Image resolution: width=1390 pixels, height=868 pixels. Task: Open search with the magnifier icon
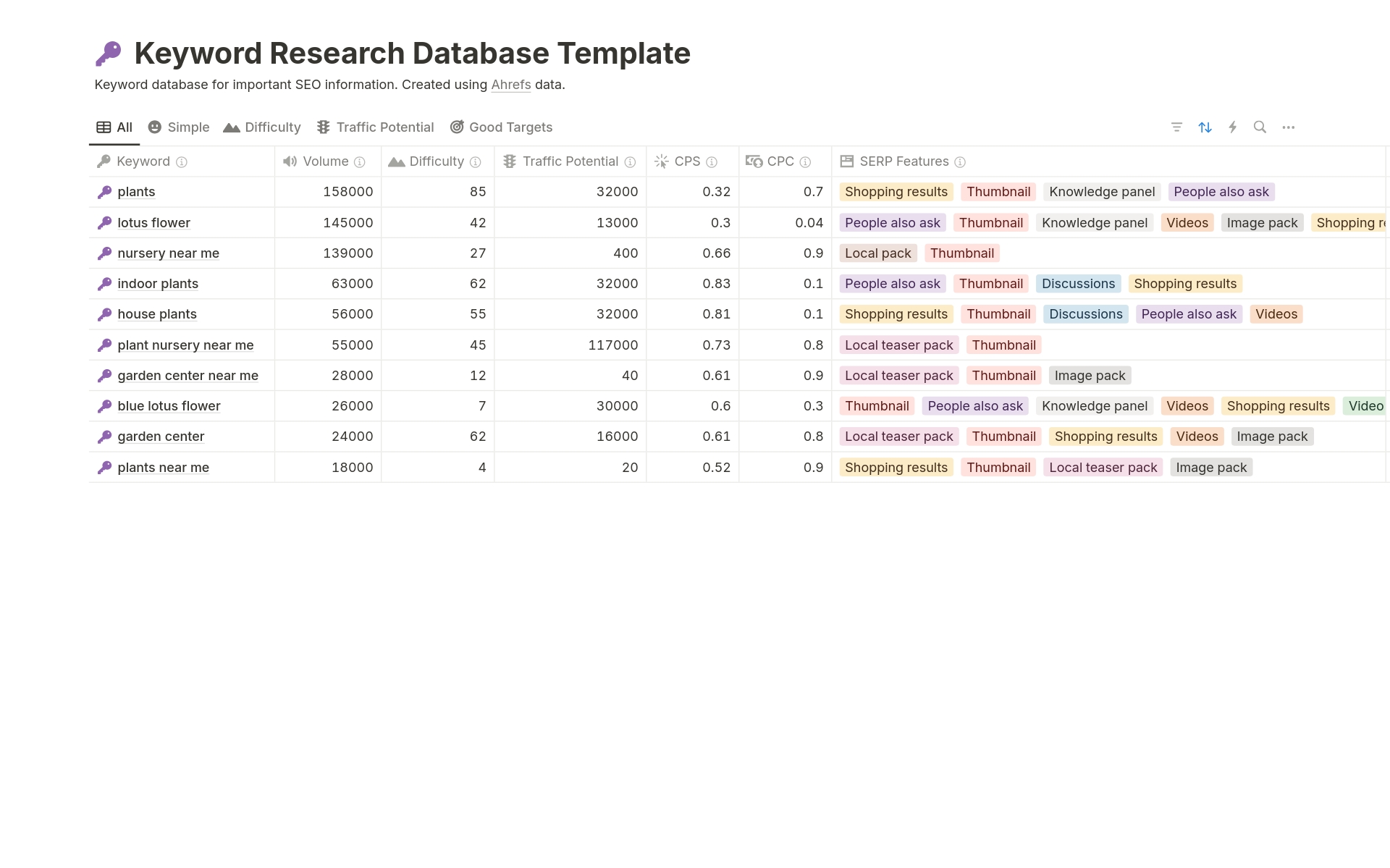pos(1260,127)
